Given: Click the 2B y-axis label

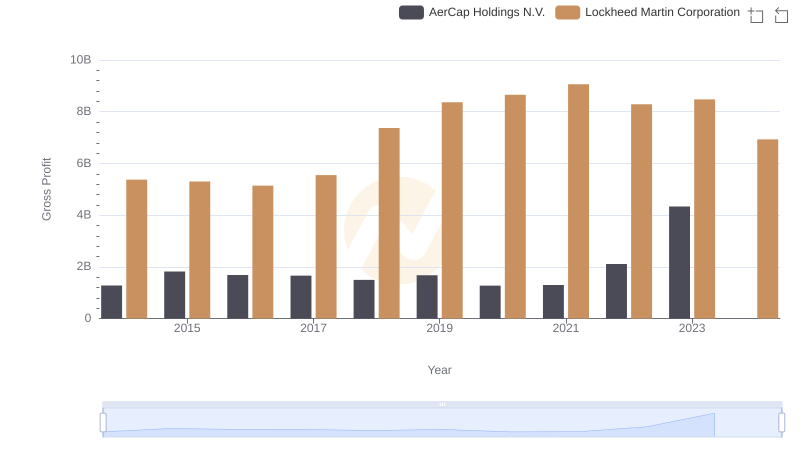Looking at the screenshot, I should click(x=84, y=266).
